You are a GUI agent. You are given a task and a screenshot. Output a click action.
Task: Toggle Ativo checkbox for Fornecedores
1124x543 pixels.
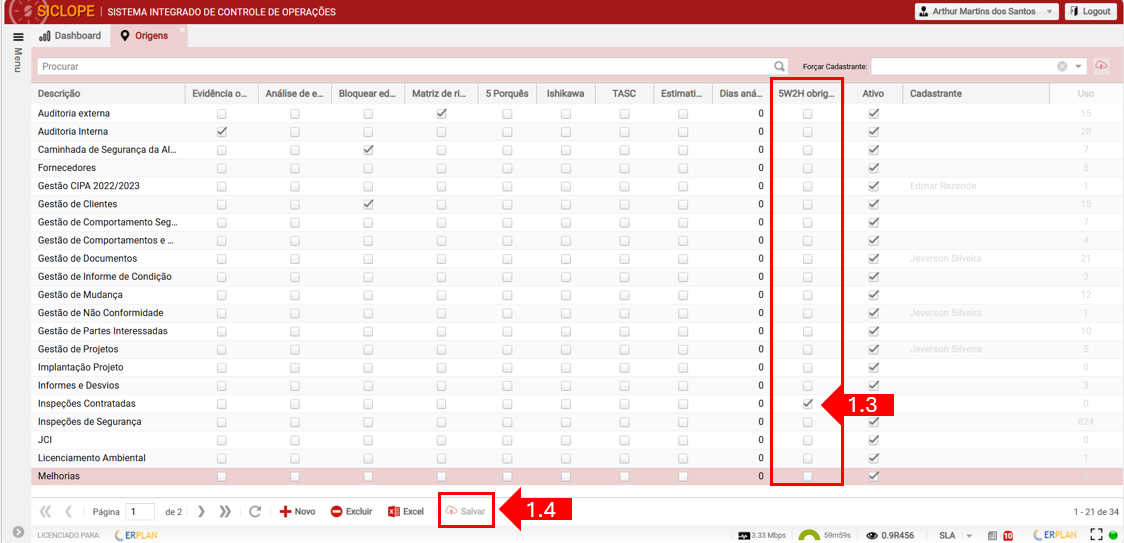coord(873,168)
